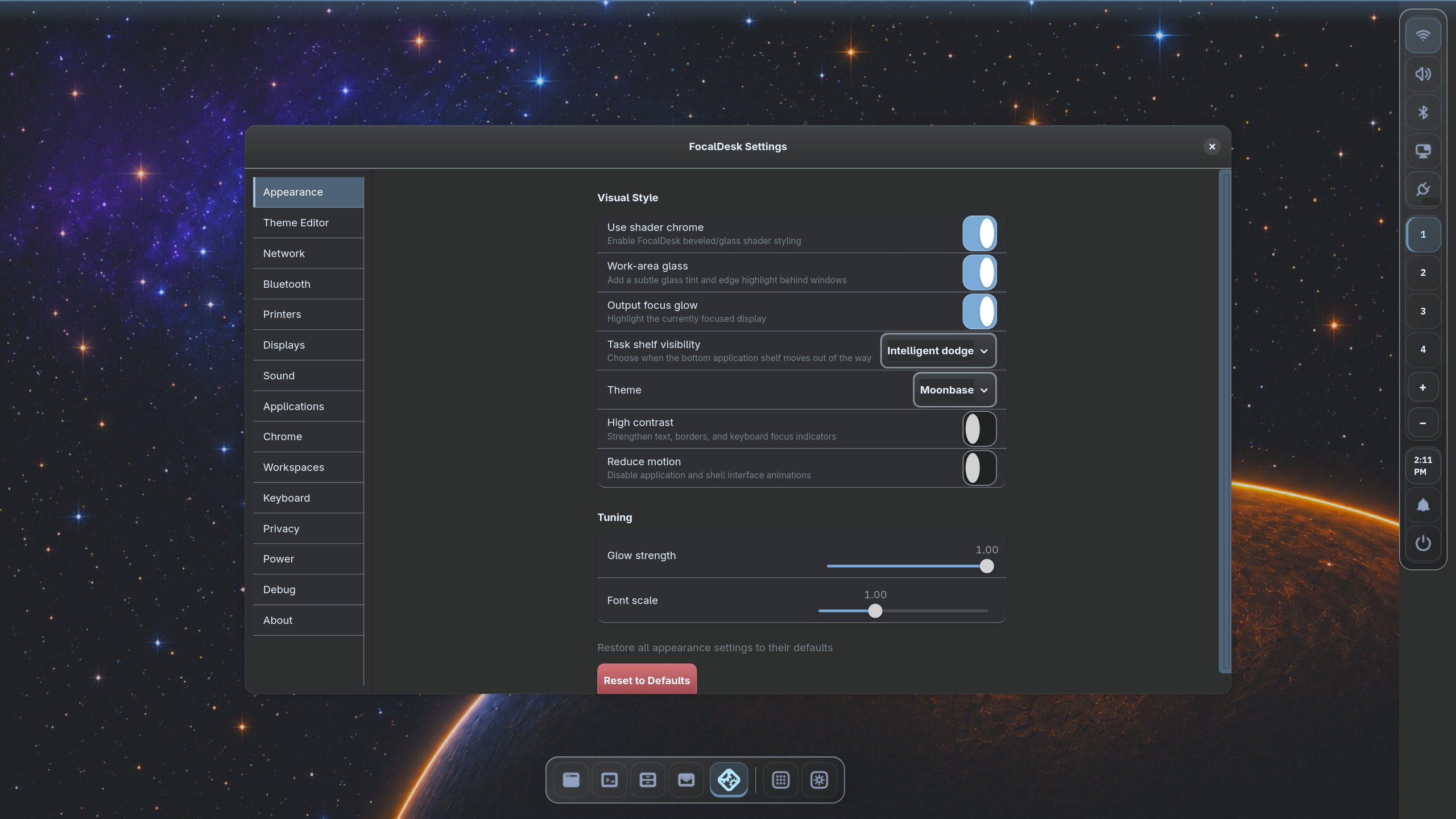1456x819 pixels.
Task: Switch to workspace 2
Action: 1423,272
